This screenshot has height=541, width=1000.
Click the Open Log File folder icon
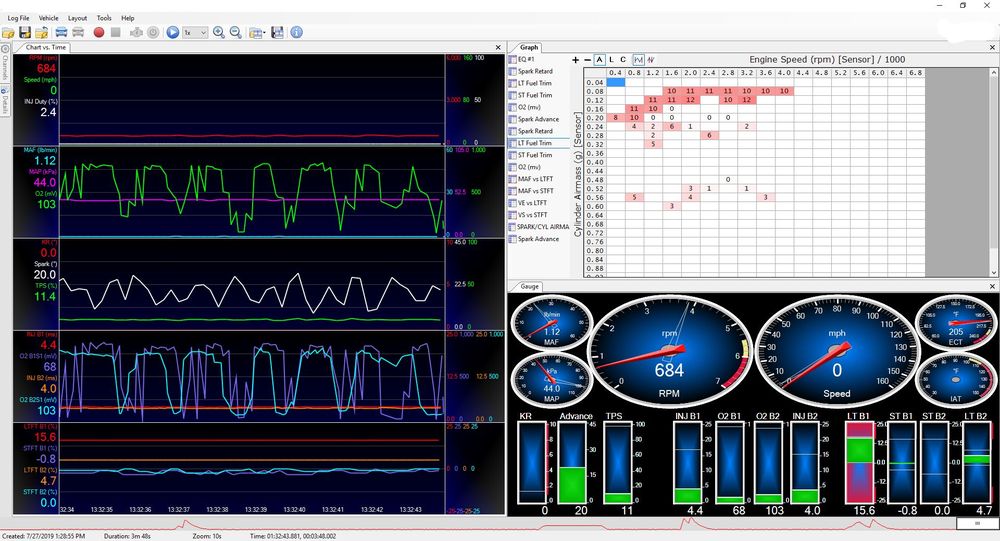tap(9, 33)
